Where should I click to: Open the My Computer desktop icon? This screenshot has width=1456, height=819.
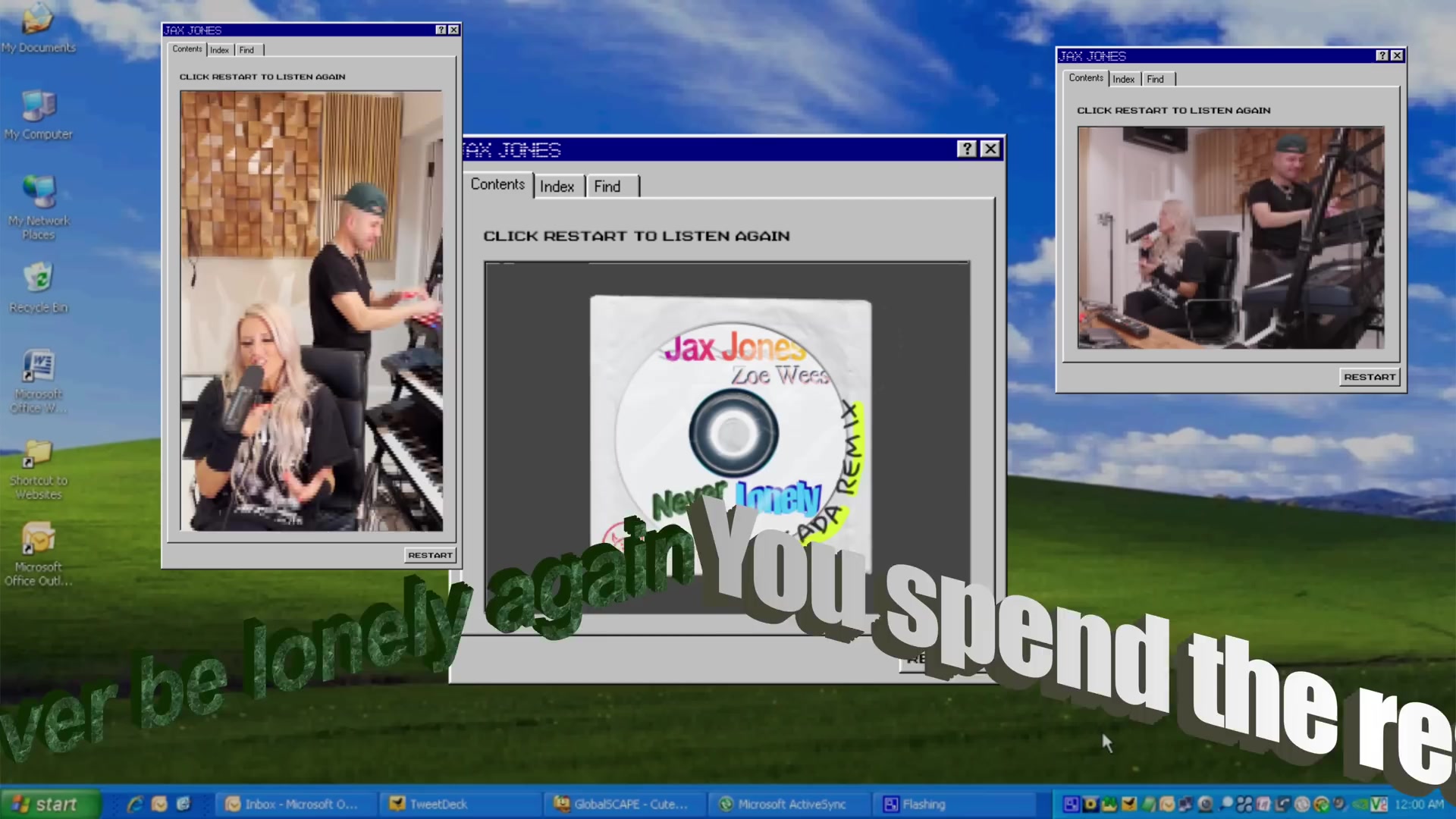[x=38, y=115]
